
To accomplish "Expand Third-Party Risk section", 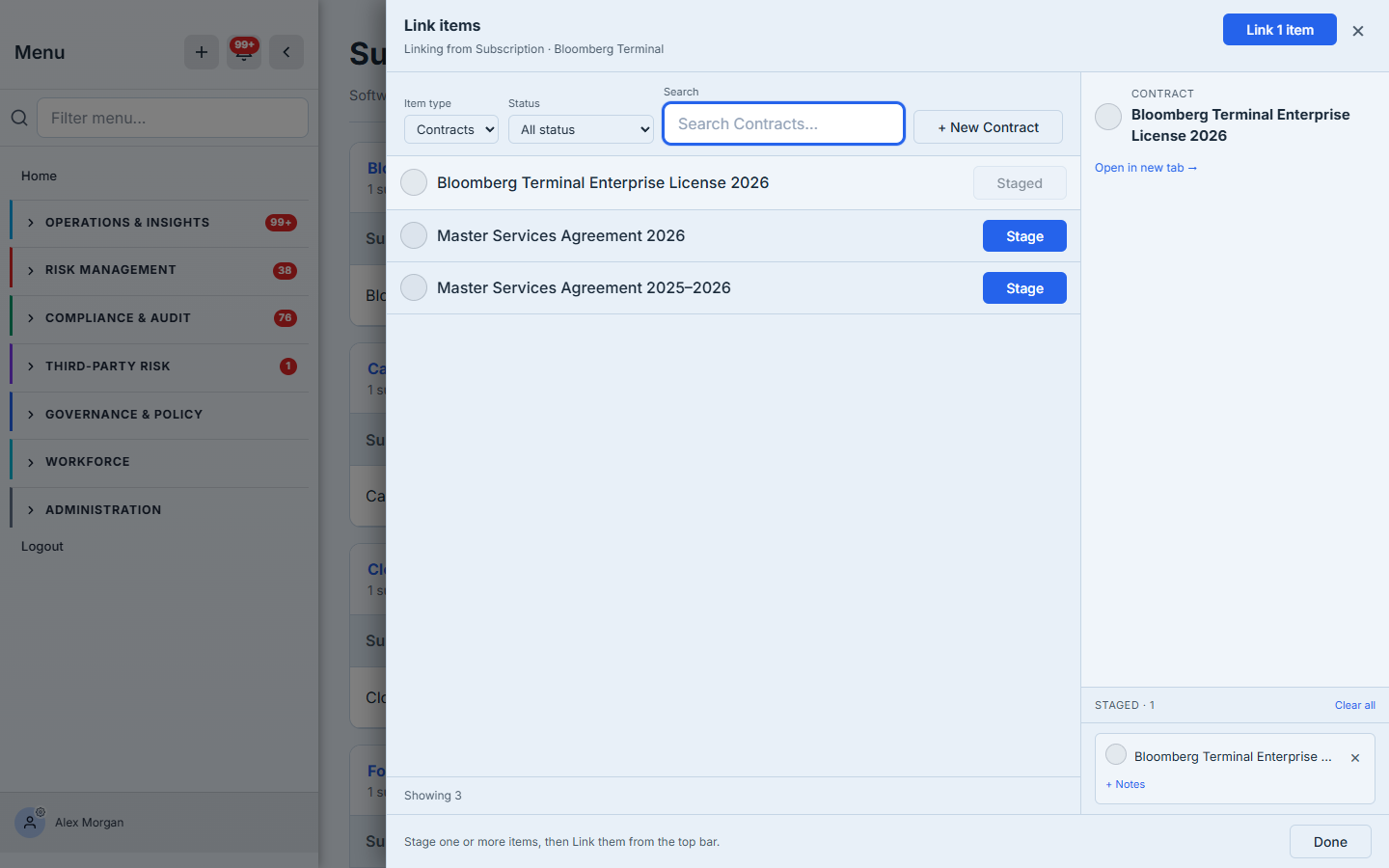I will [159, 366].
